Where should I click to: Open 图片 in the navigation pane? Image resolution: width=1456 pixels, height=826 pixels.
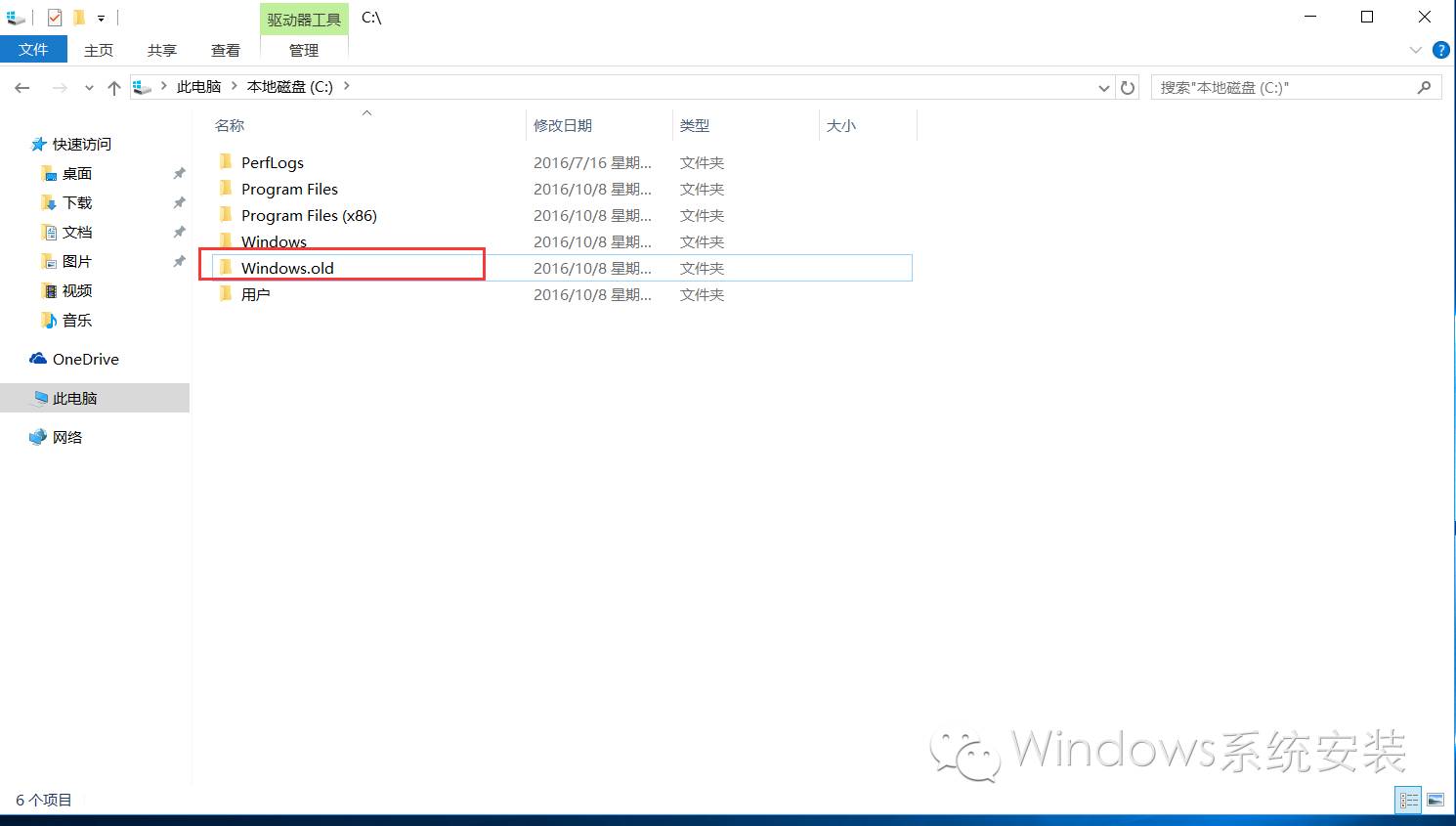pos(76,262)
